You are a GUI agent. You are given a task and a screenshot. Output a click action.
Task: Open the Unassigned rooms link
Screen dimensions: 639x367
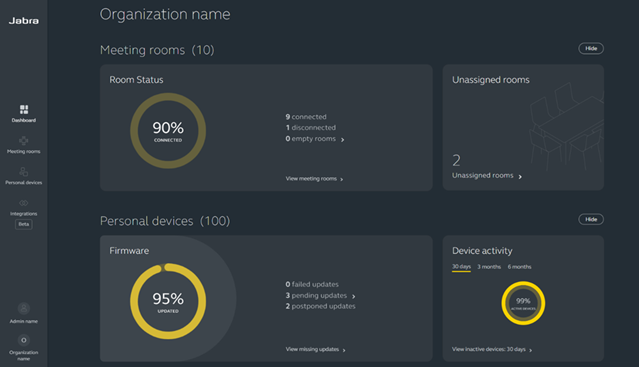(x=483, y=175)
